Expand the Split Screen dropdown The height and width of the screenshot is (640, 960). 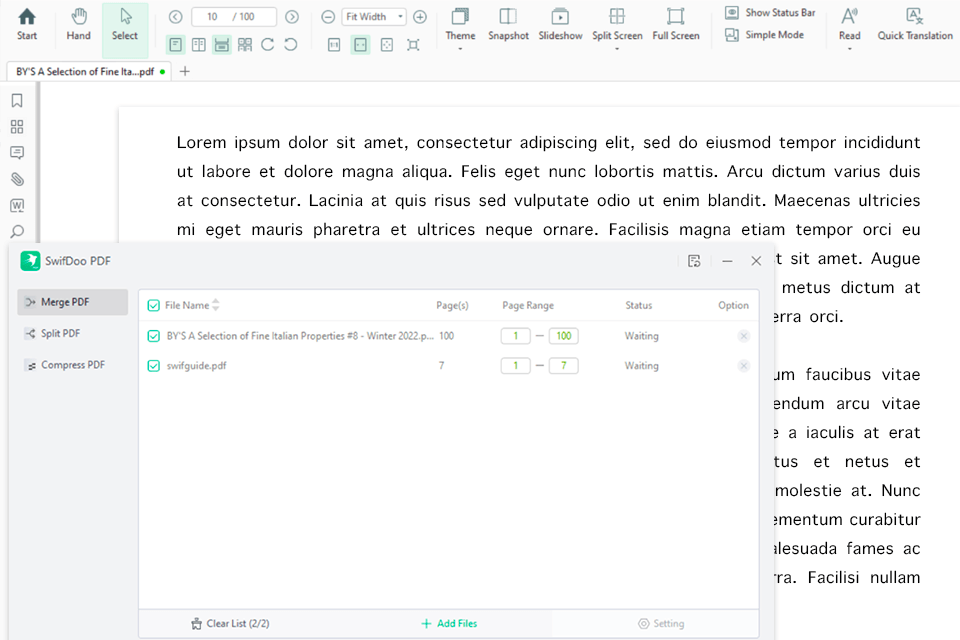pyautogui.click(x=617, y=48)
